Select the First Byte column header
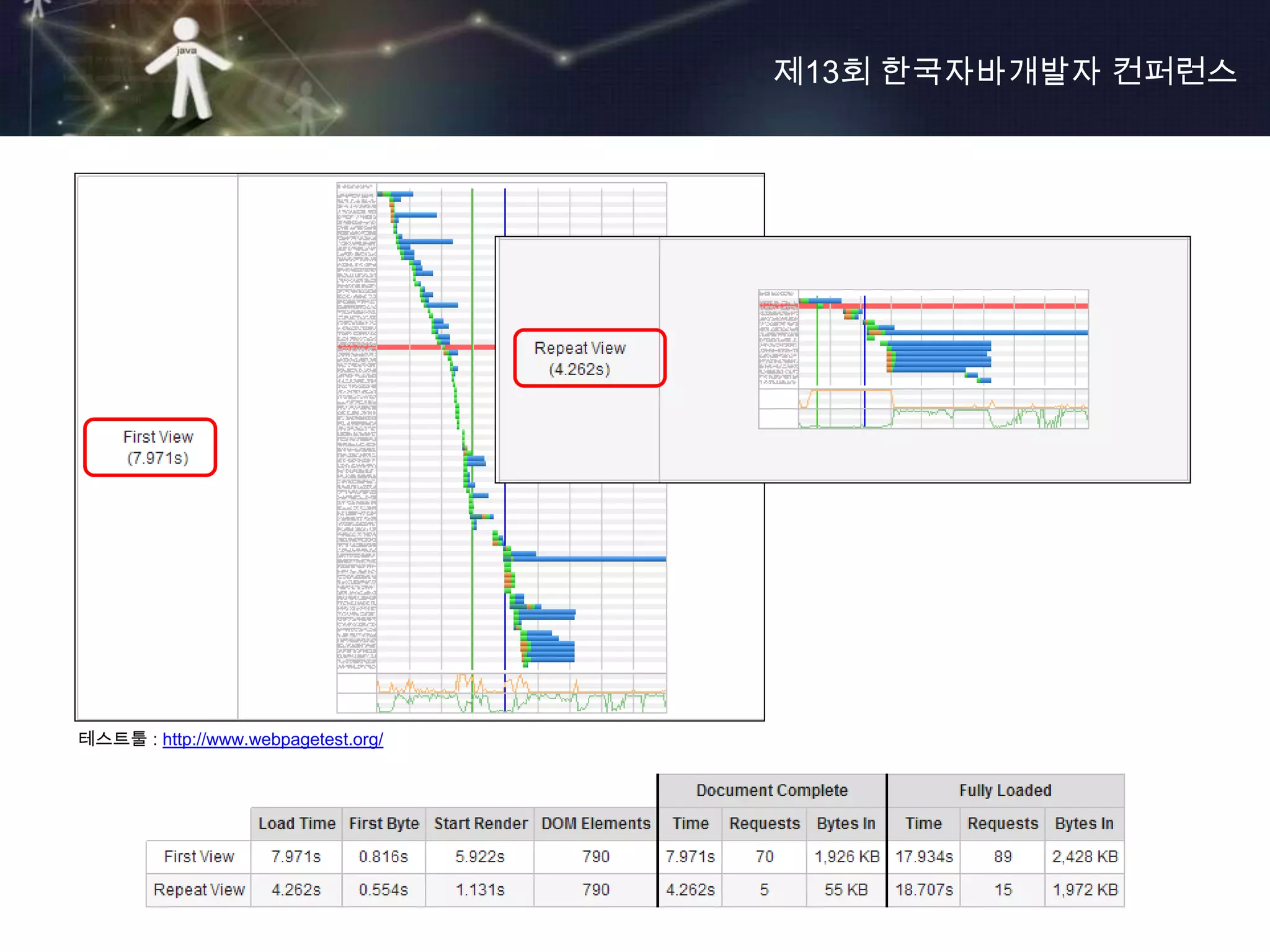The width and height of the screenshot is (1270, 952). click(384, 824)
